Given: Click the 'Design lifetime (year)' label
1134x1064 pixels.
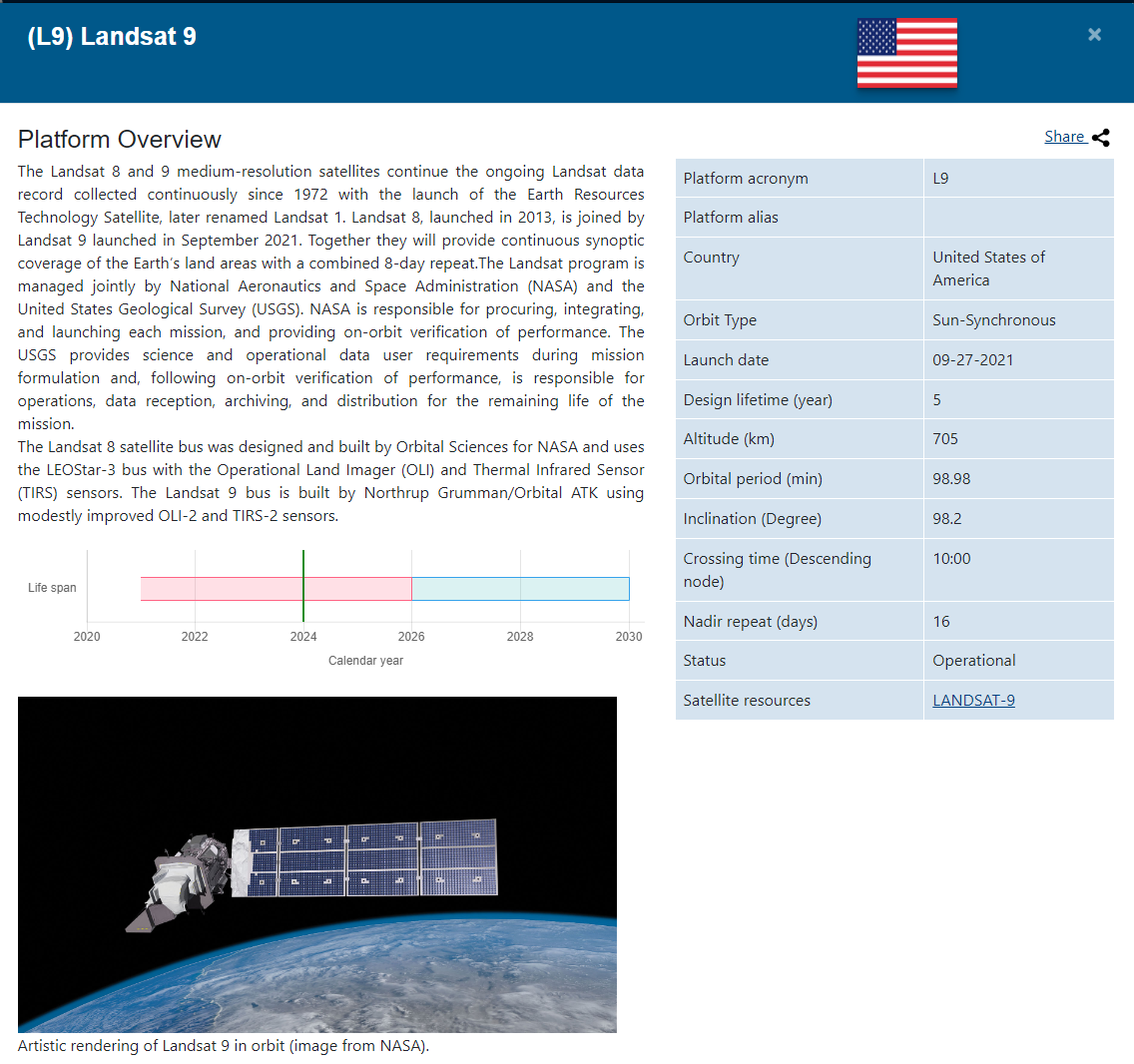Looking at the screenshot, I should (x=758, y=399).
